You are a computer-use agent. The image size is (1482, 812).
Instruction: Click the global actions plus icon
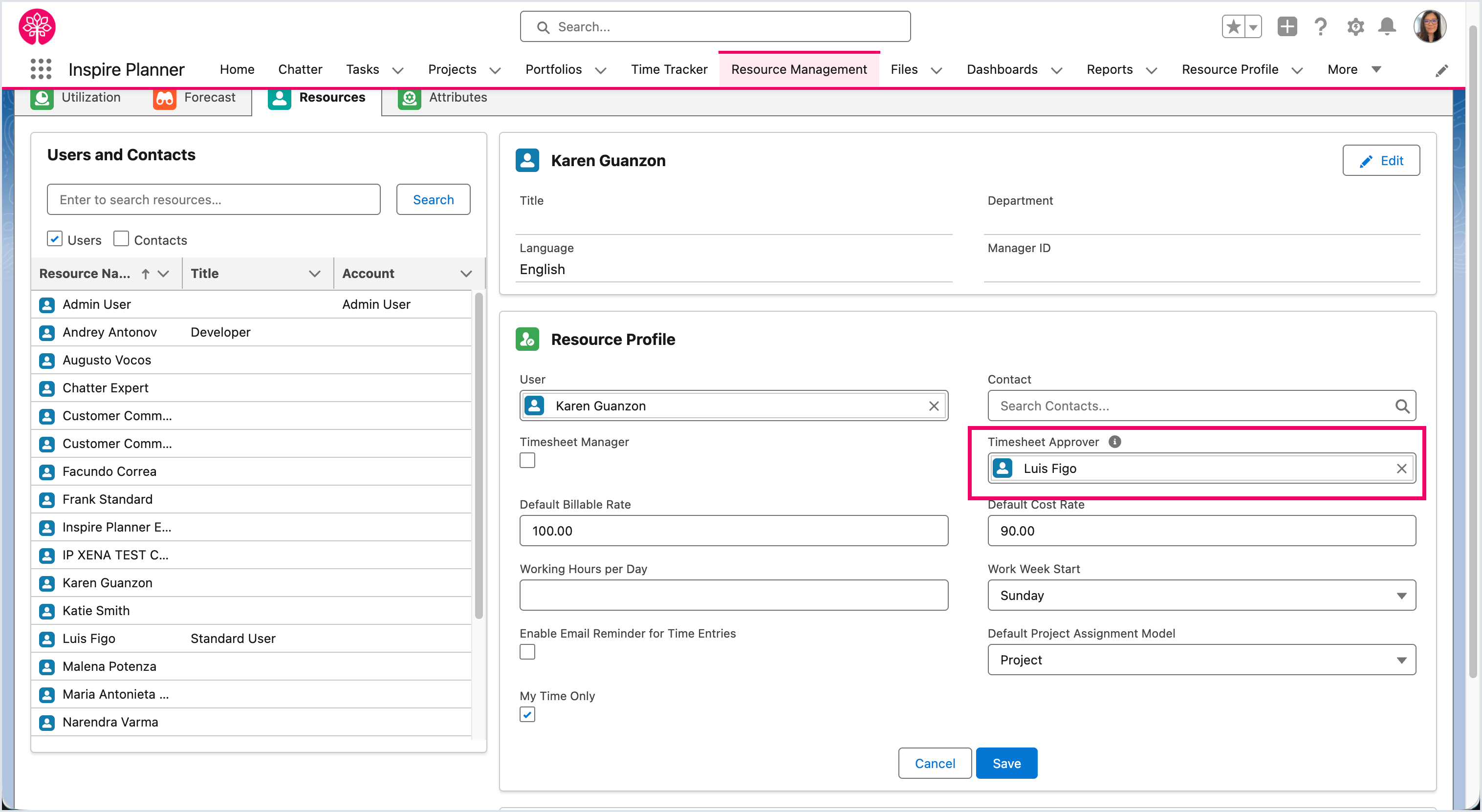click(1287, 27)
